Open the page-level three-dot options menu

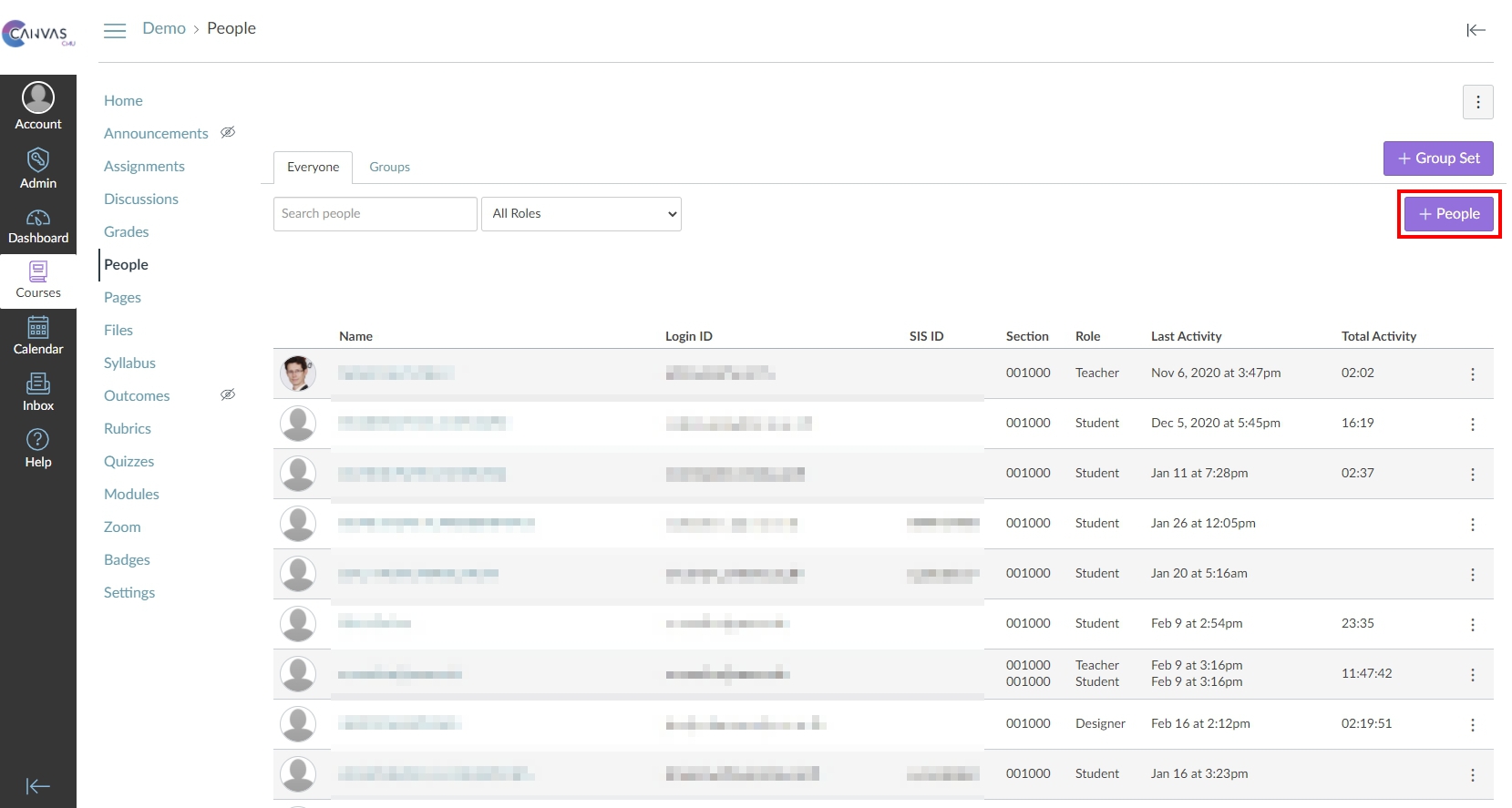(1477, 103)
